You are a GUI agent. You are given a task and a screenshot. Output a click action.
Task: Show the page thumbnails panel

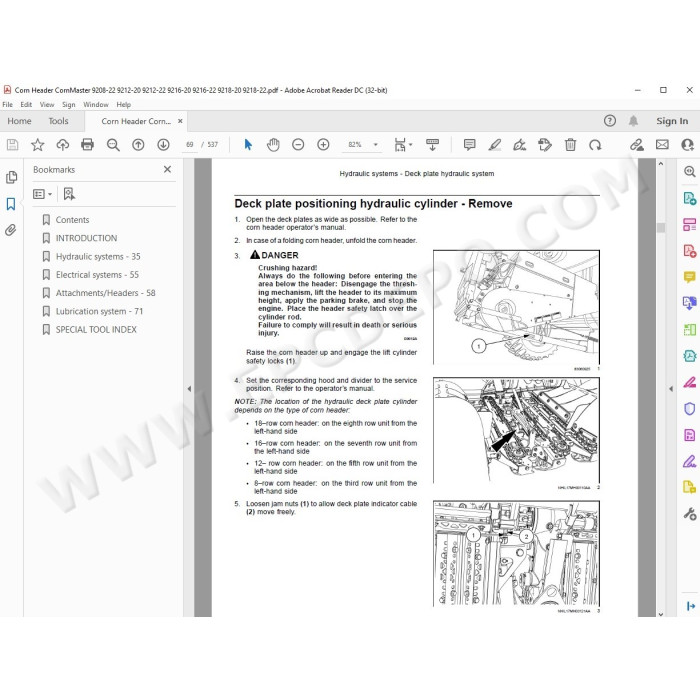[x=12, y=177]
